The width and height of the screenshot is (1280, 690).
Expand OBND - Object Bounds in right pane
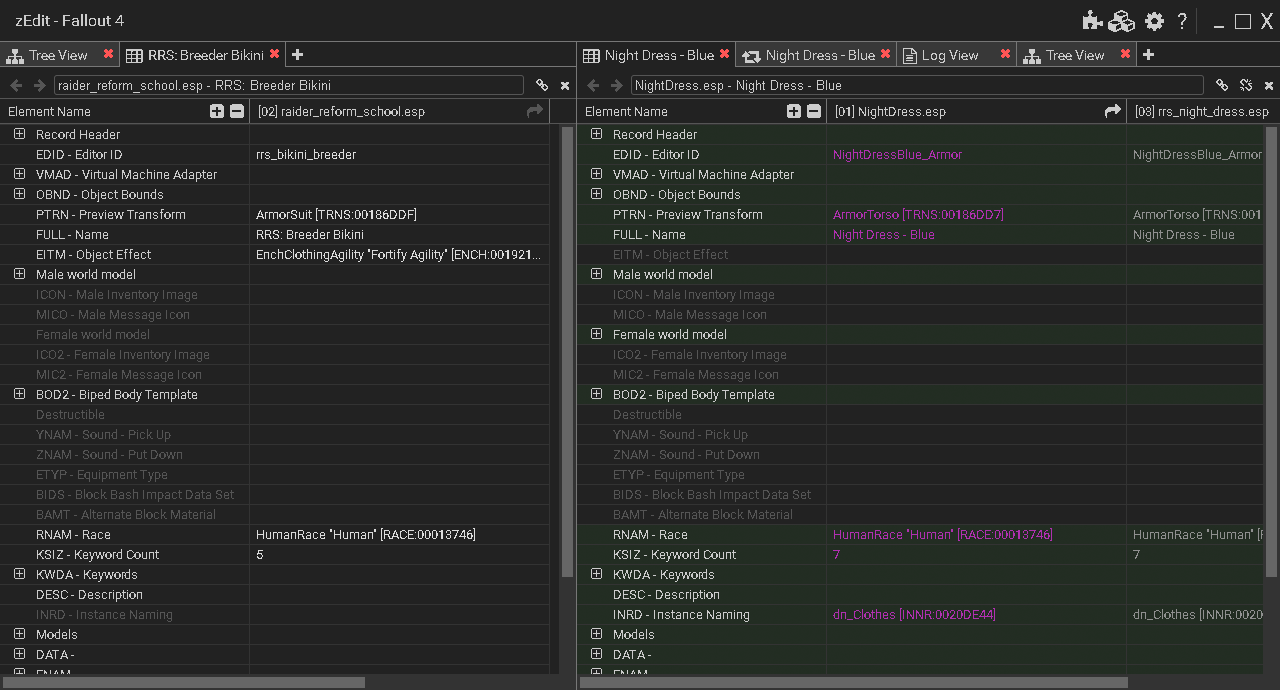[x=596, y=194]
